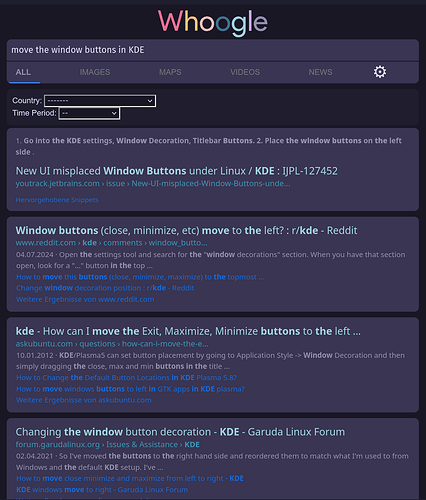Open the Reddit r/kde window buttons result
The height and width of the screenshot is (500, 426).
(186, 230)
